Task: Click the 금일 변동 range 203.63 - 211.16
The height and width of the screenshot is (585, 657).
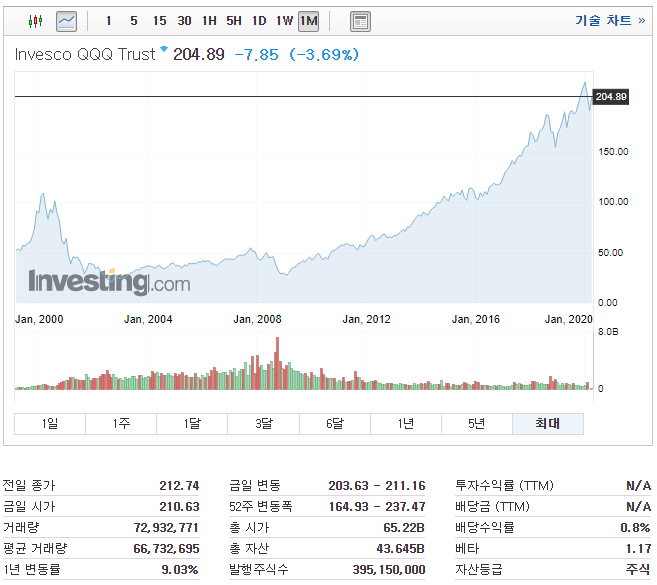Action: click(377, 486)
